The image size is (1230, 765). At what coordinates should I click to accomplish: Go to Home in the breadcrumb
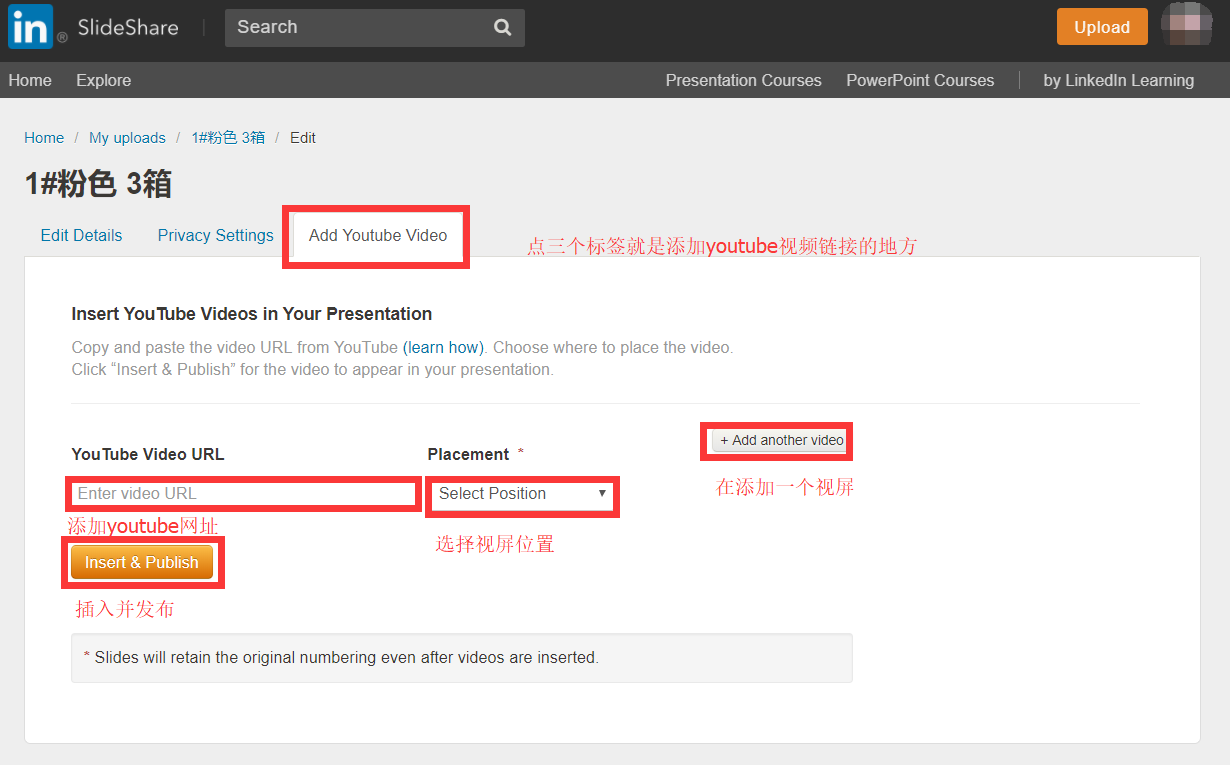click(x=44, y=138)
